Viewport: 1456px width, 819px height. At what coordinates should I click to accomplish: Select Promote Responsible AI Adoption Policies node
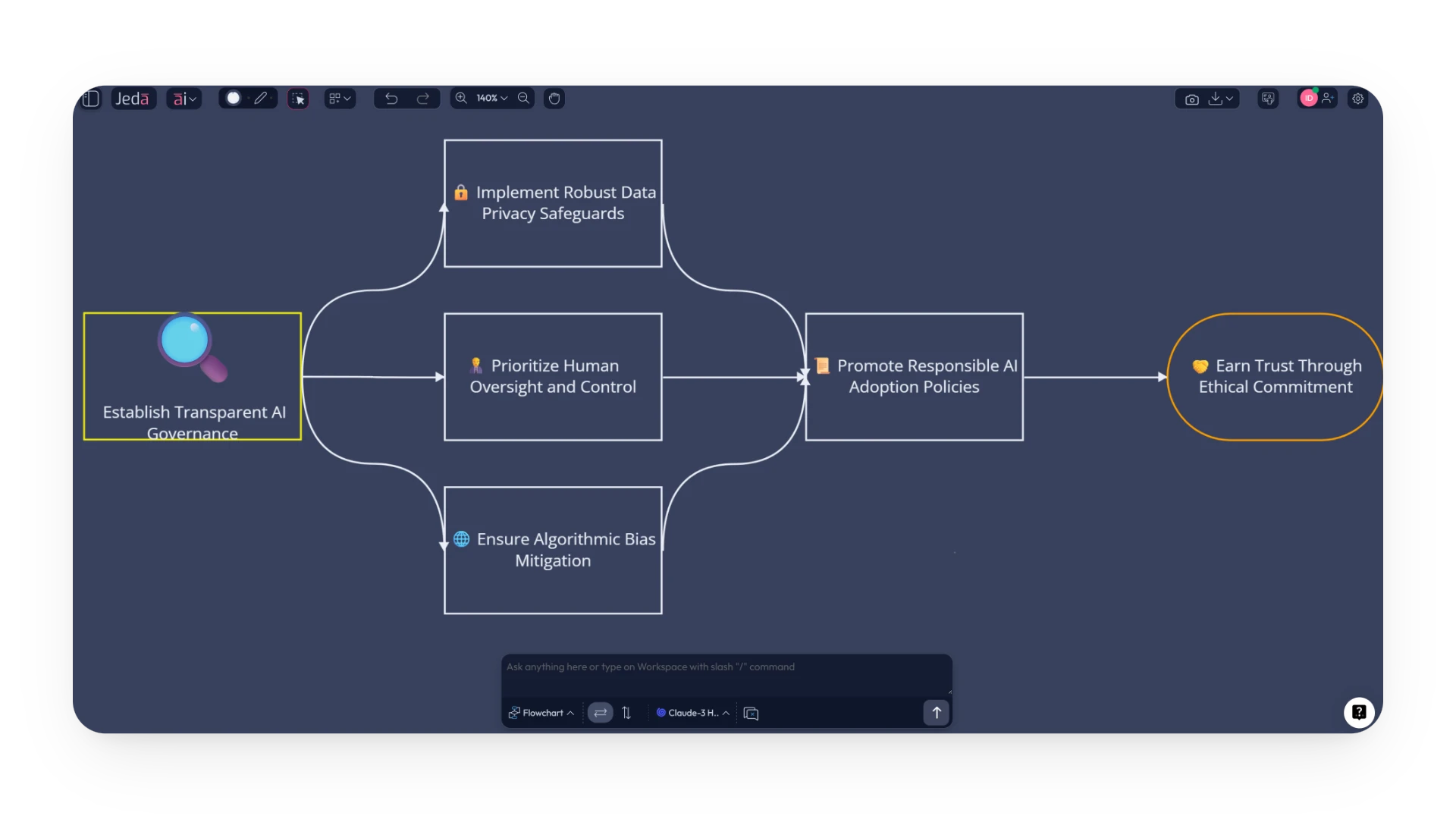pyautogui.click(x=915, y=377)
